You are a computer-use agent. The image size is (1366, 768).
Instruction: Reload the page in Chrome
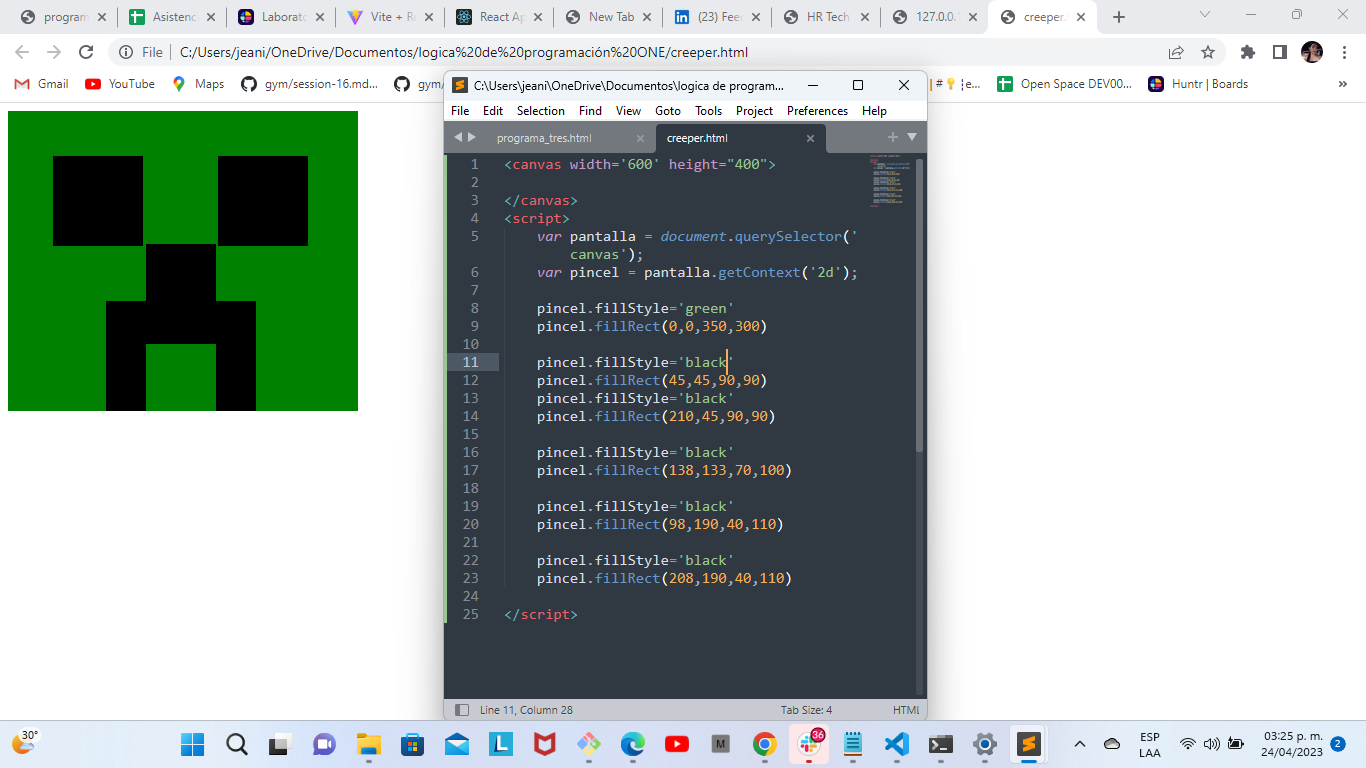86,52
